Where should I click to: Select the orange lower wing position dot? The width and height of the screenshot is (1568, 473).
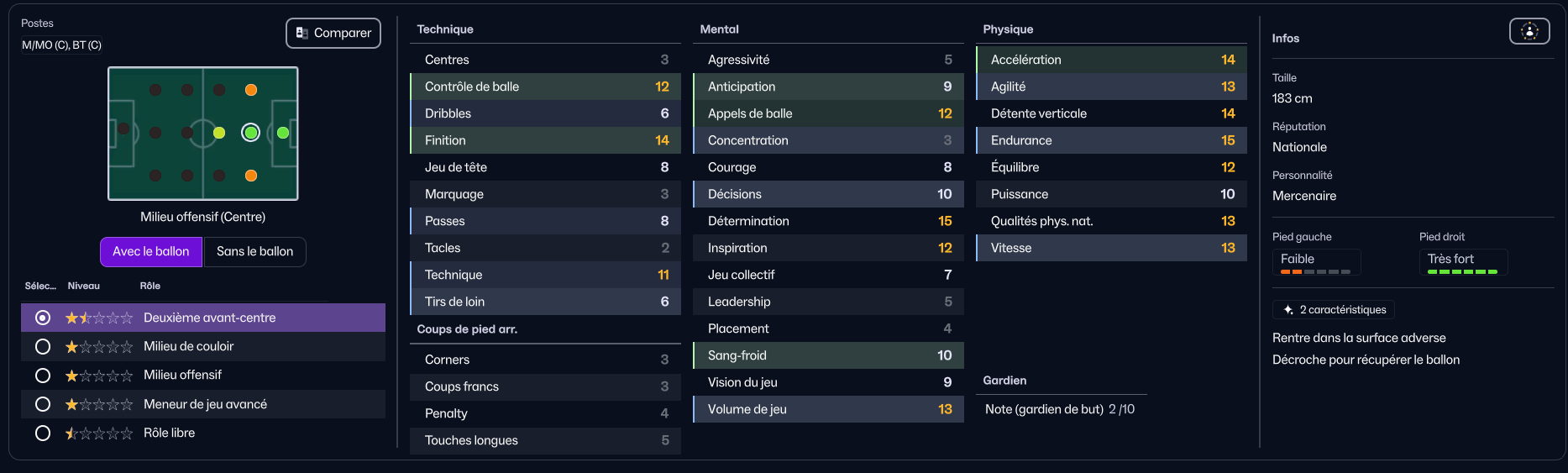tap(250, 176)
